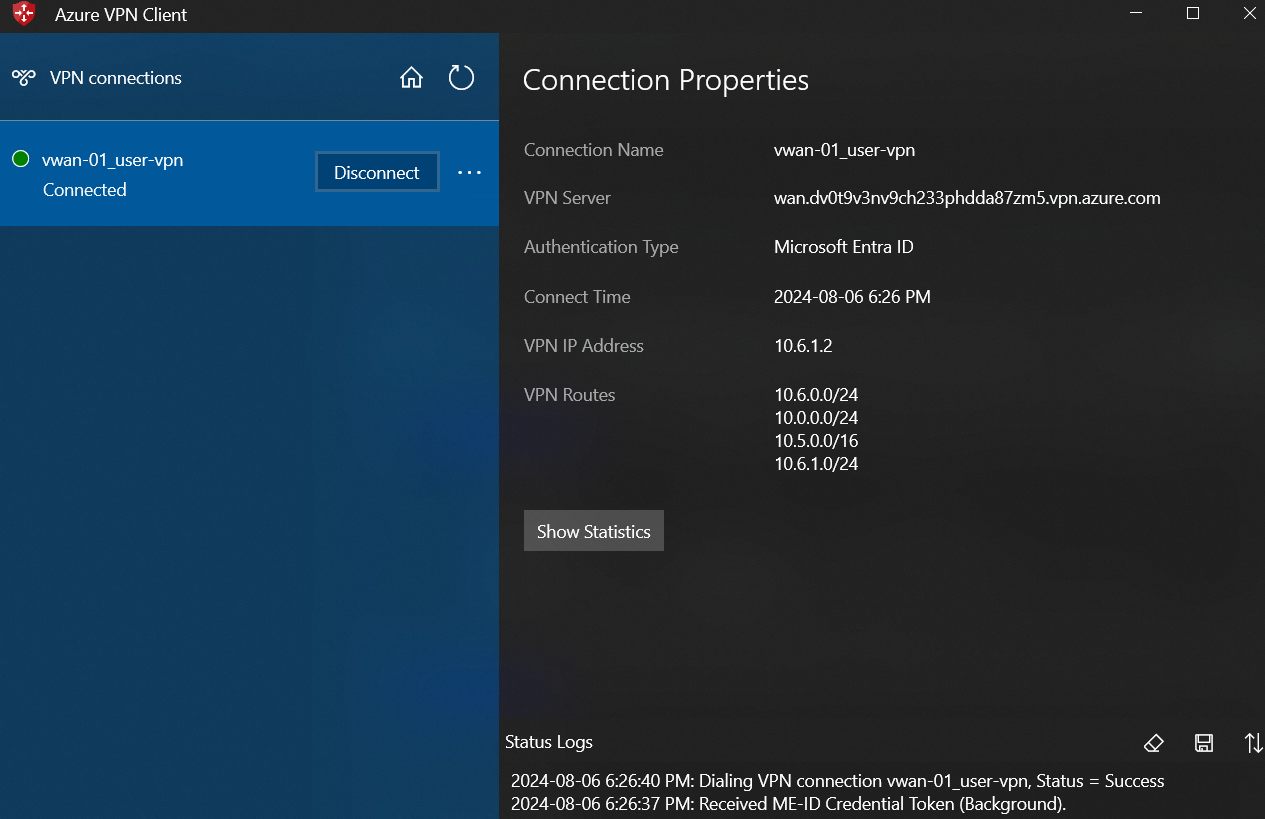
Task: Select the vwan-01_user-vpn connection name in the list
Action: (x=112, y=159)
